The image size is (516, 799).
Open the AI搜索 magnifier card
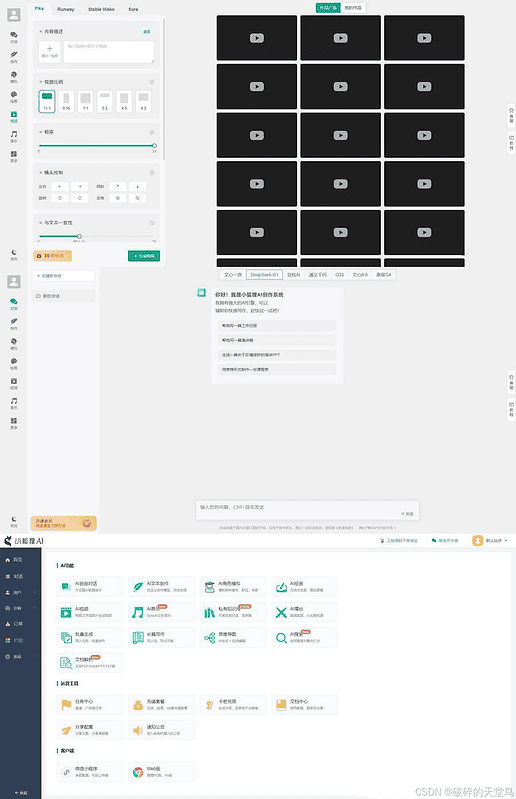305,637
